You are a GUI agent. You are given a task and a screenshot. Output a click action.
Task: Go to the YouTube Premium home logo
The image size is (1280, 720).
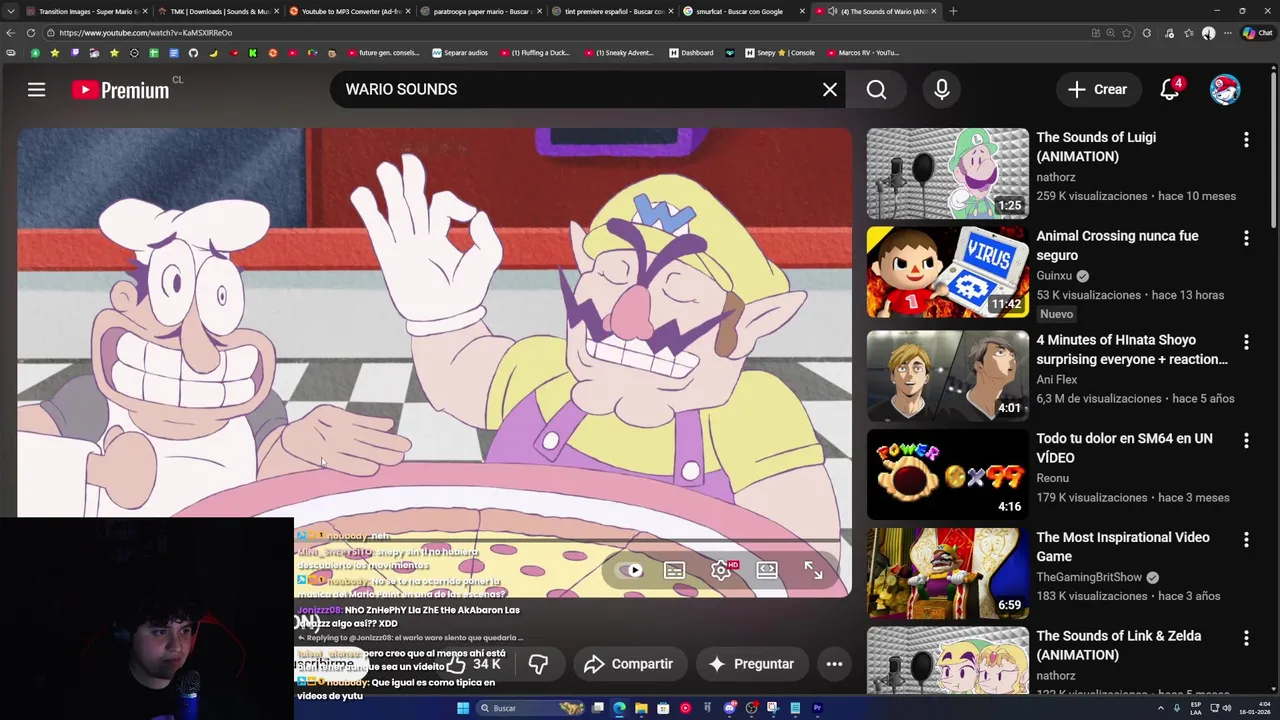[120, 90]
